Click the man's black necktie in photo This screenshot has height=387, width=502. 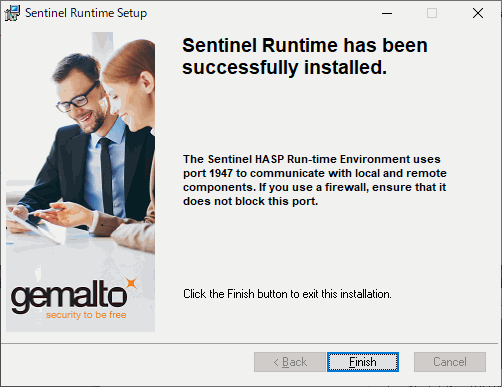(x=106, y=177)
